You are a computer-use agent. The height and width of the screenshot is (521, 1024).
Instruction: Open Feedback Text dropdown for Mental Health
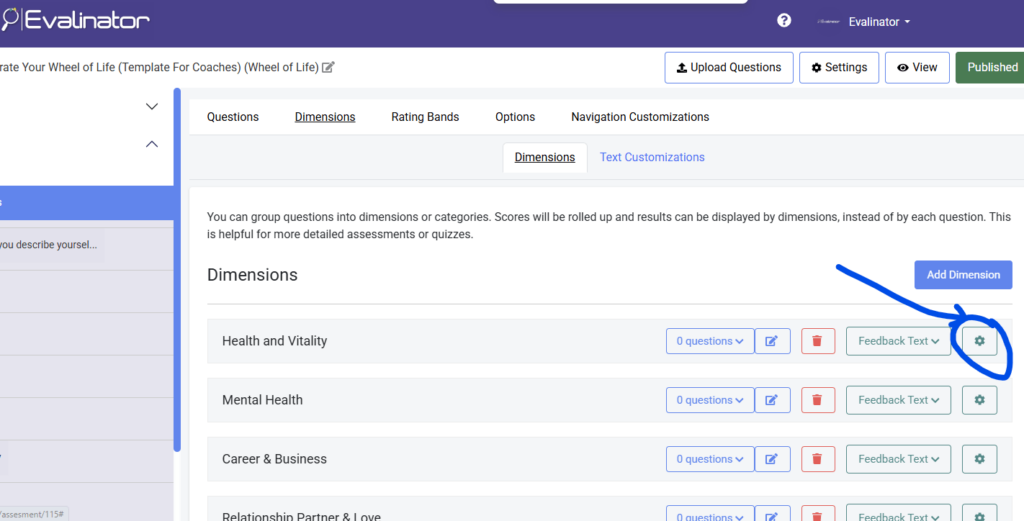point(897,400)
